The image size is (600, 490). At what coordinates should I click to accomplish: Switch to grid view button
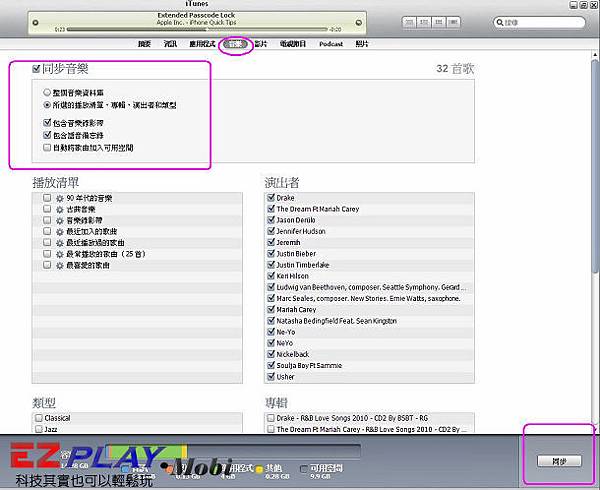[439, 22]
